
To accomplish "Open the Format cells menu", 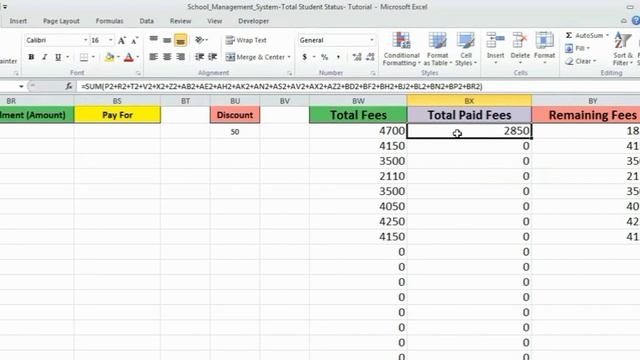I will pos(544,48).
